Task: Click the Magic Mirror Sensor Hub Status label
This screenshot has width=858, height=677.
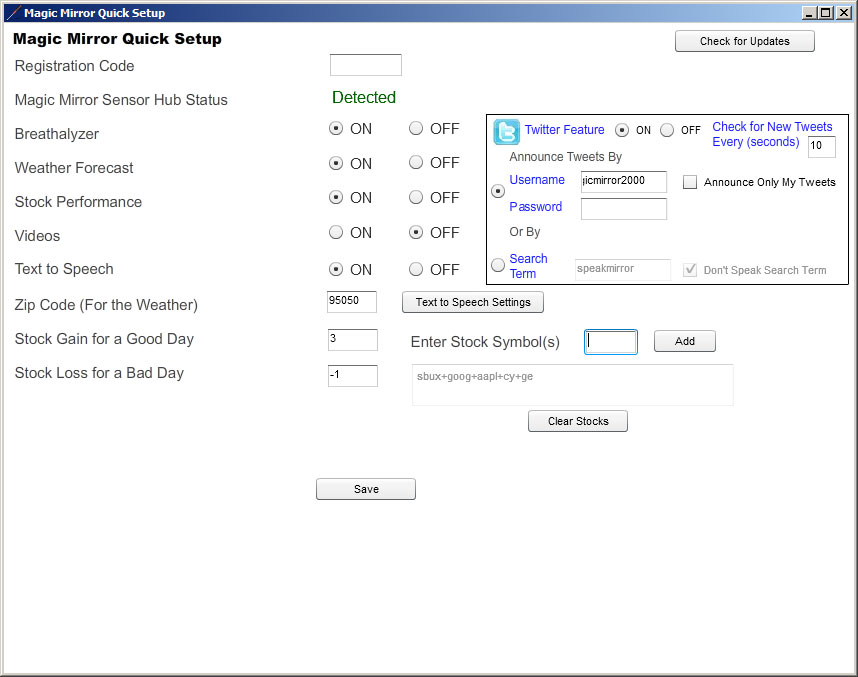Action: point(121,100)
